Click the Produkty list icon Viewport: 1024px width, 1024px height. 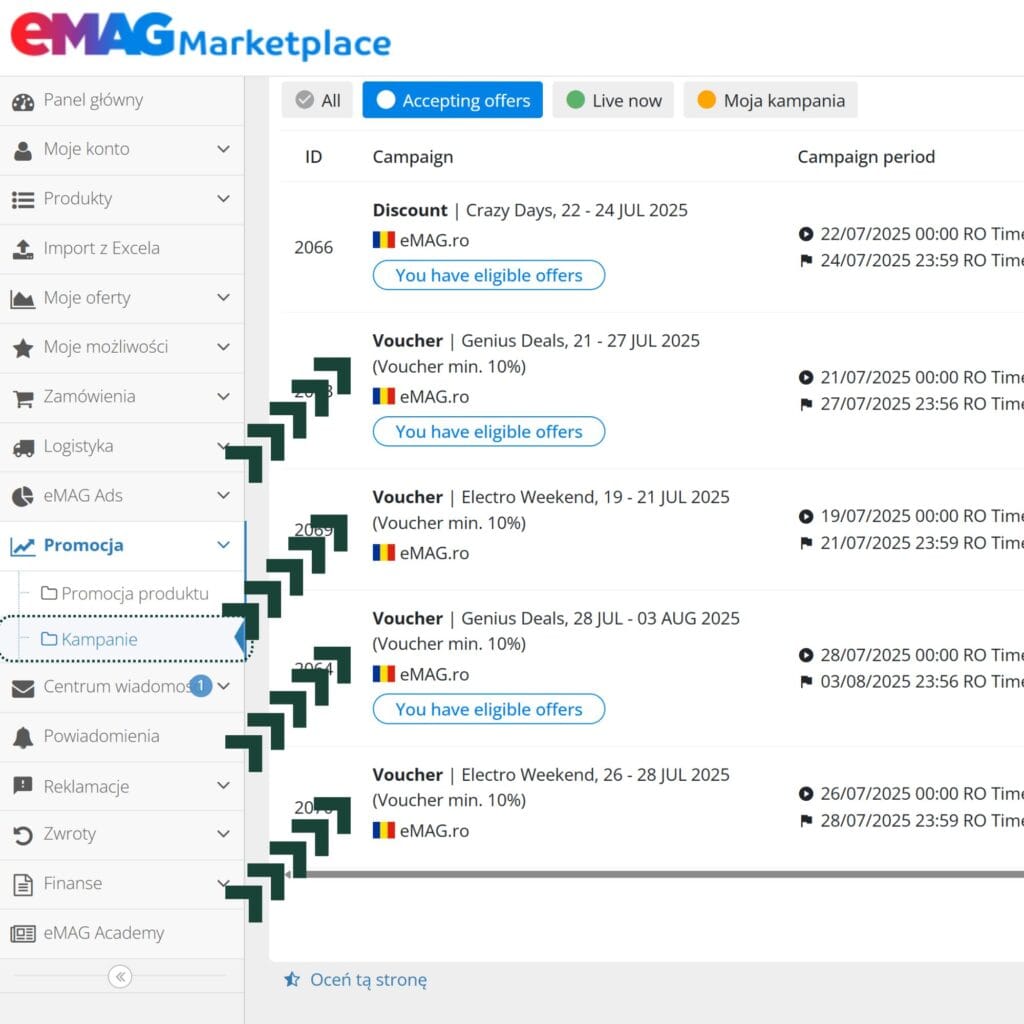[23, 200]
